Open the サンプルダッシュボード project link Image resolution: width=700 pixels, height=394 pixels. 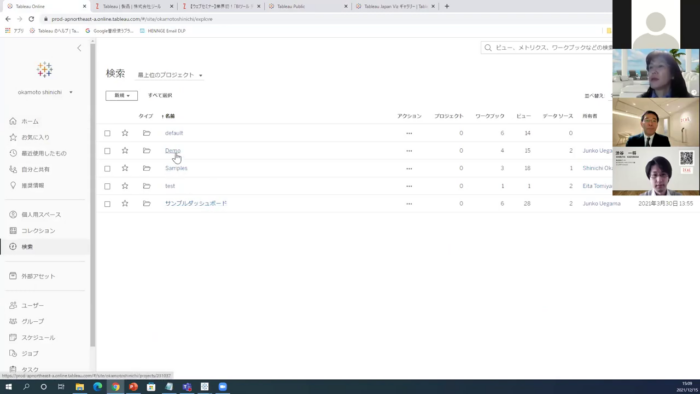click(196, 203)
